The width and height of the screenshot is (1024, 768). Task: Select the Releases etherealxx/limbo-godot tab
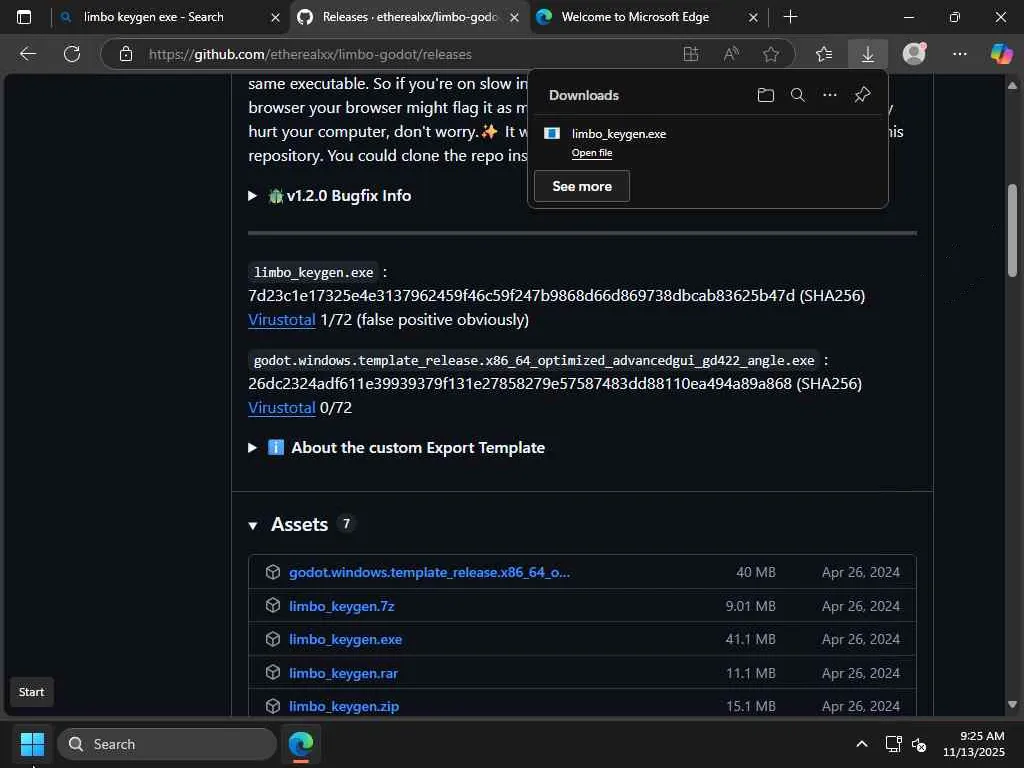point(410,17)
